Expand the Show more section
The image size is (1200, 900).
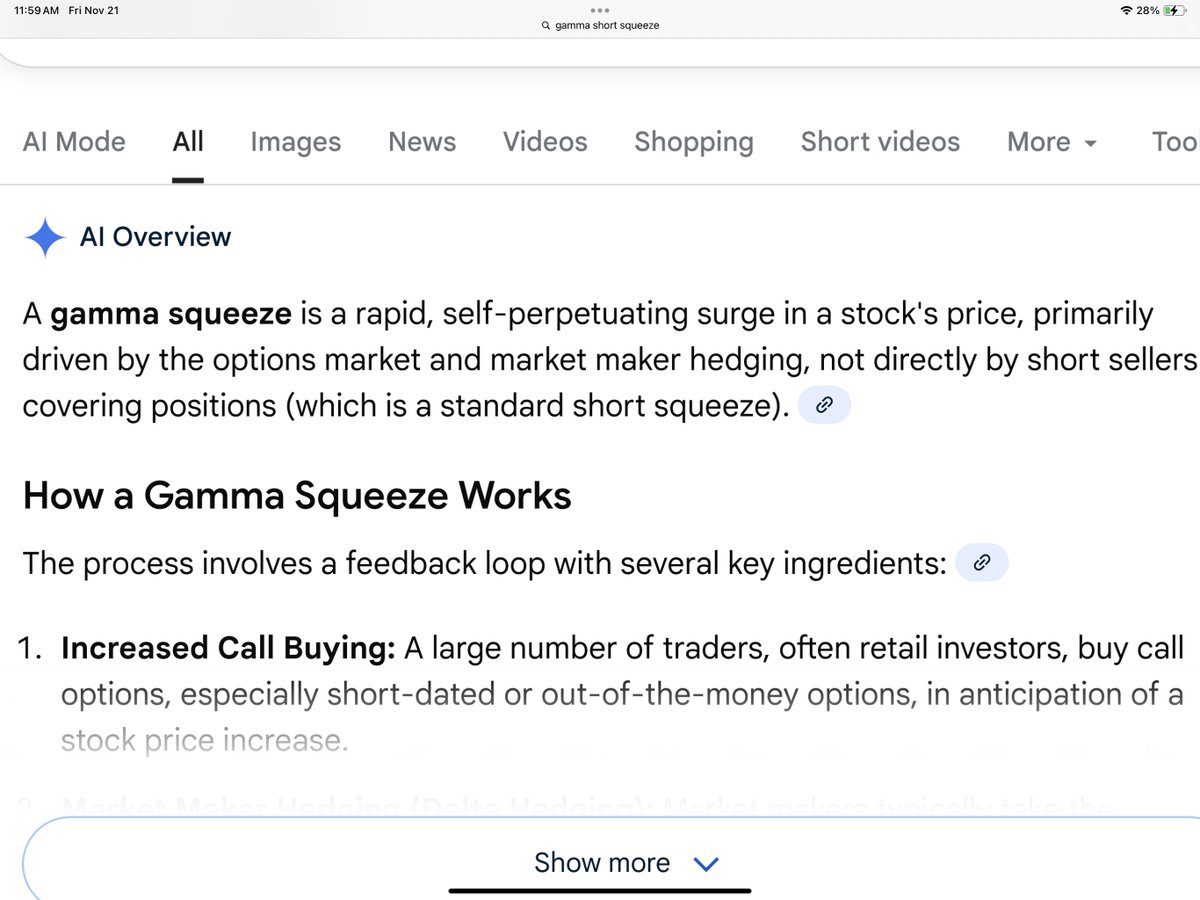click(x=601, y=862)
